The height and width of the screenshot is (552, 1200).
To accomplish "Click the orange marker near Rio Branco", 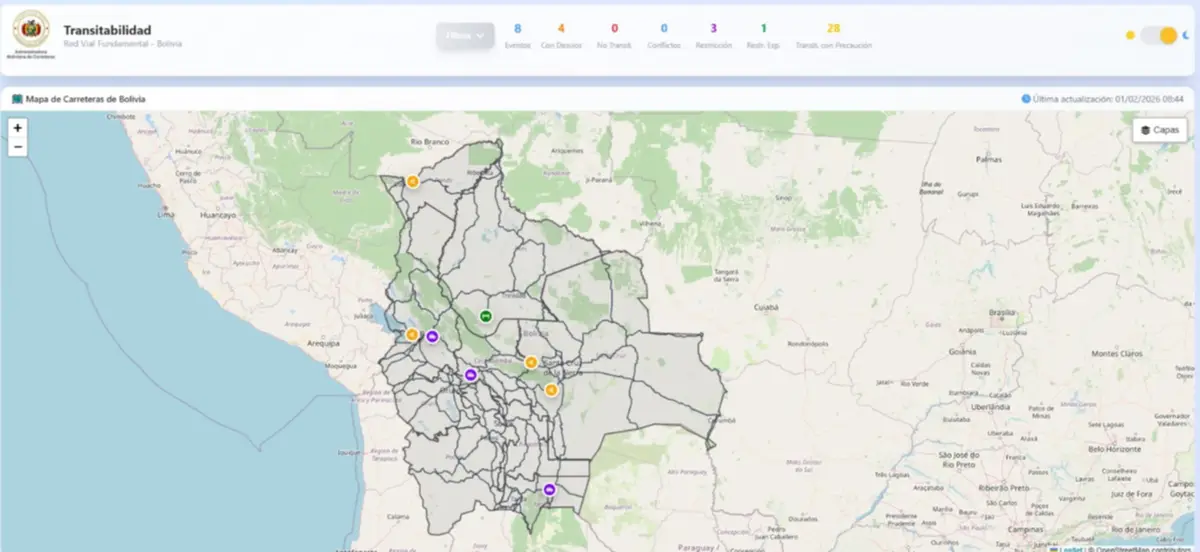I will 412,181.
